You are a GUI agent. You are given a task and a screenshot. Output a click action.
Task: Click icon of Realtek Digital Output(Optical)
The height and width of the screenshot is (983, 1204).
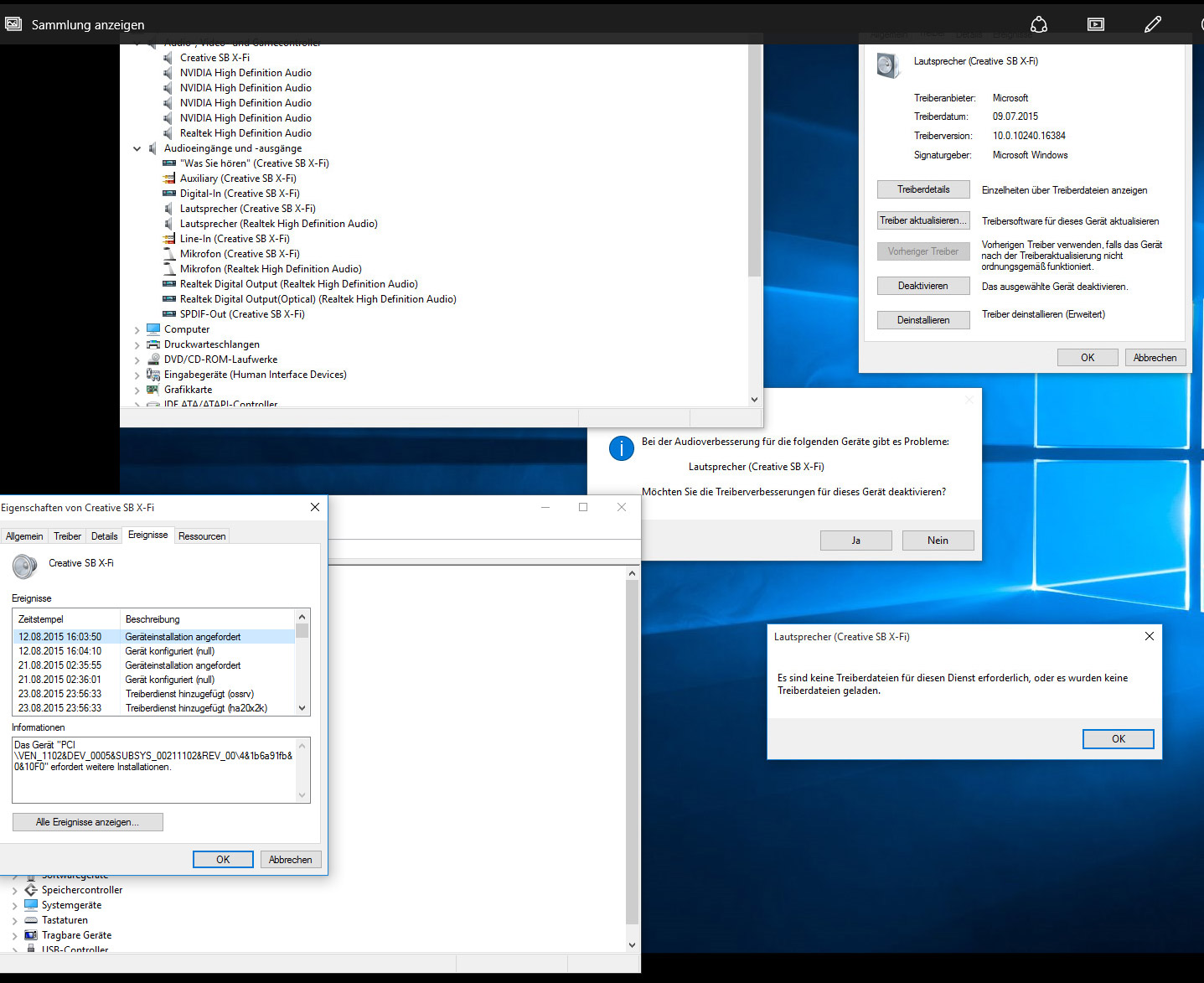click(x=169, y=299)
